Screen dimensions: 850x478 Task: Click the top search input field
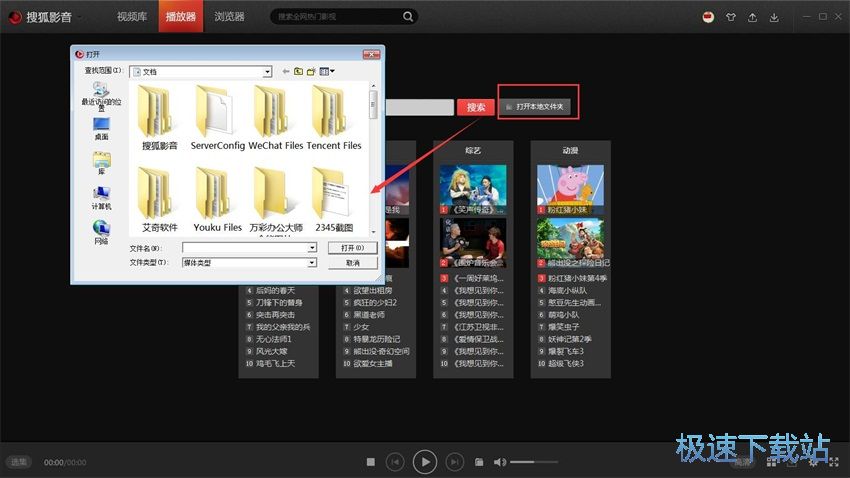[x=336, y=17]
